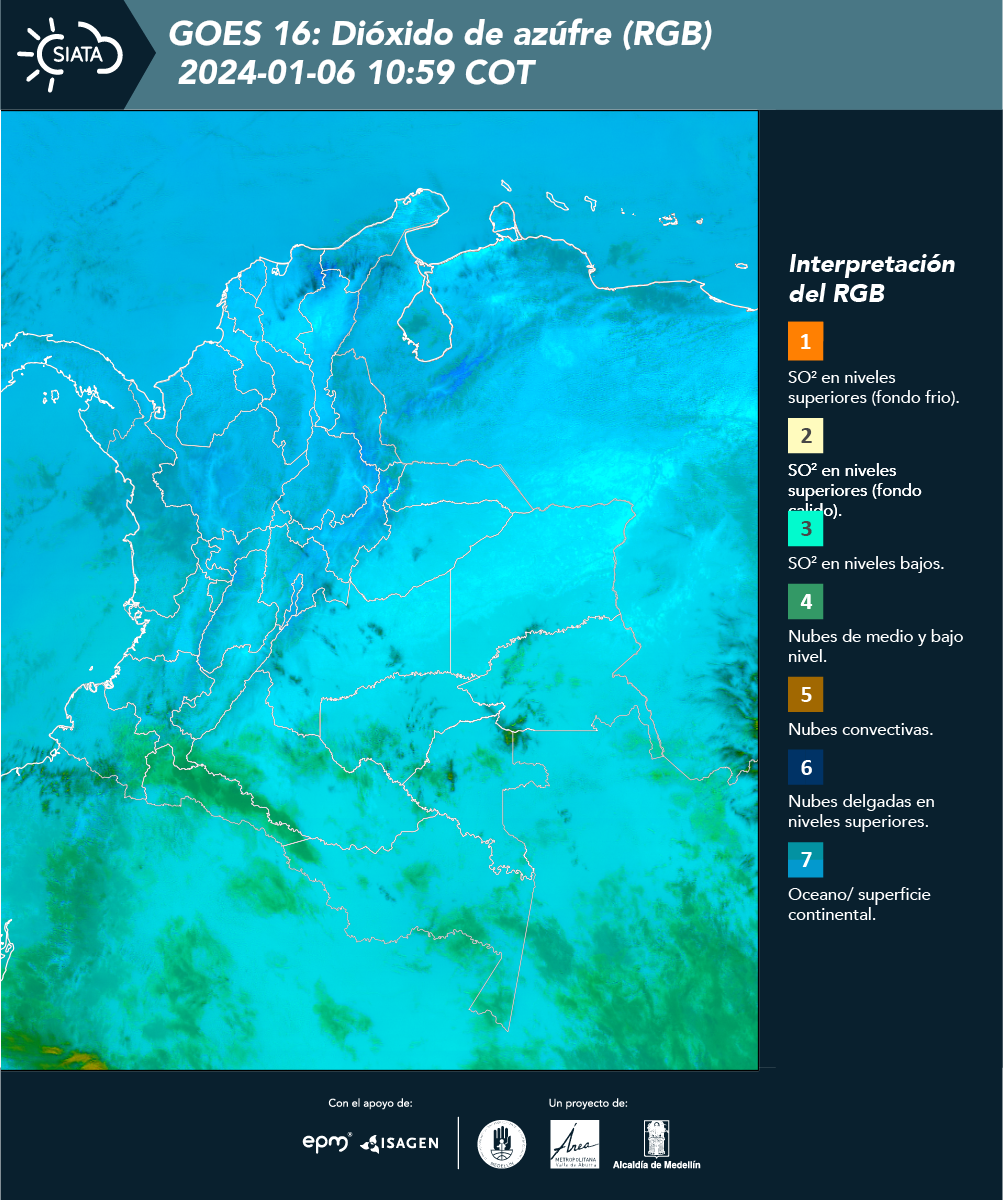This screenshot has height=1200, width=1003.
Task: Click the ISAGEN logo in the footer
Action: coord(399,1143)
